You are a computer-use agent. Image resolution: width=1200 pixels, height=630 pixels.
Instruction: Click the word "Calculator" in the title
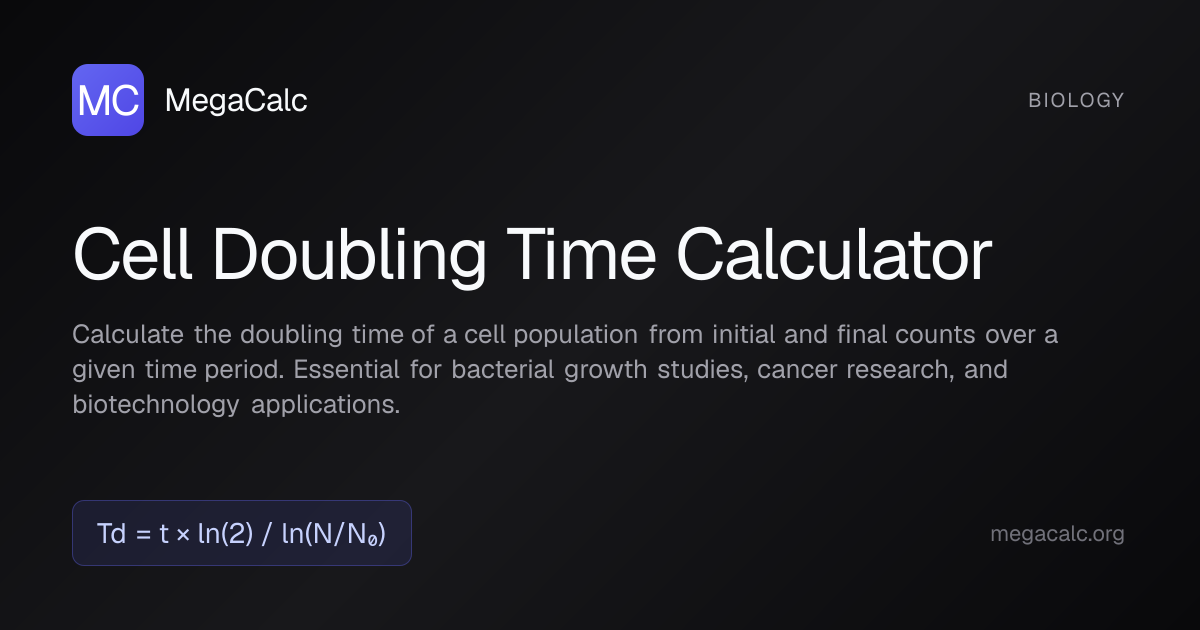pyautogui.click(x=834, y=255)
